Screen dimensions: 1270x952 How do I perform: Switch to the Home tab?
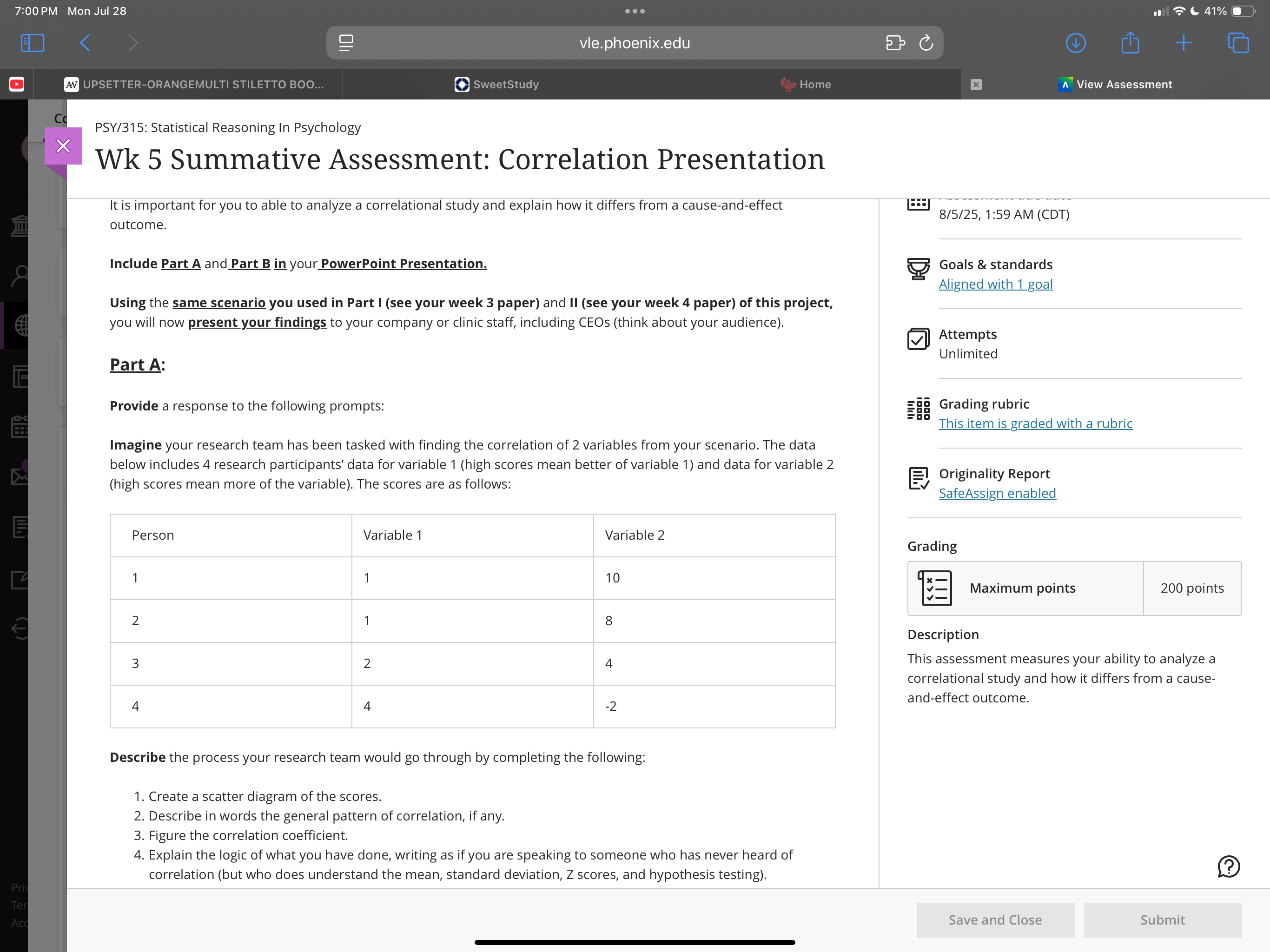[806, 85]
